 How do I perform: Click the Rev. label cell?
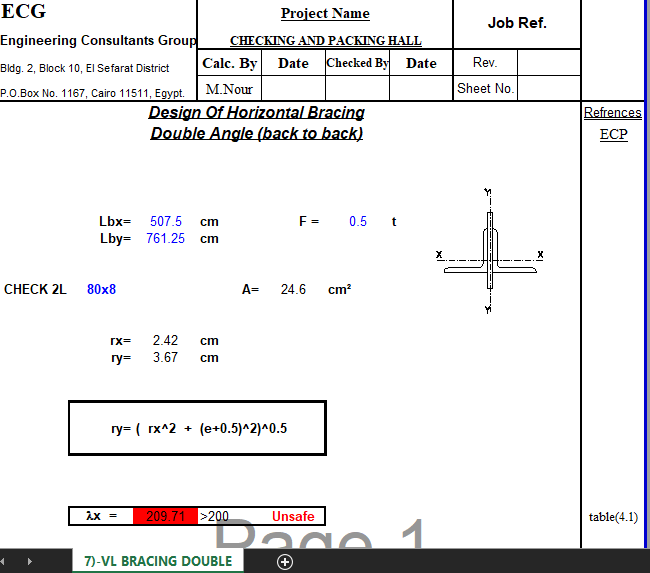click(485, 63)
